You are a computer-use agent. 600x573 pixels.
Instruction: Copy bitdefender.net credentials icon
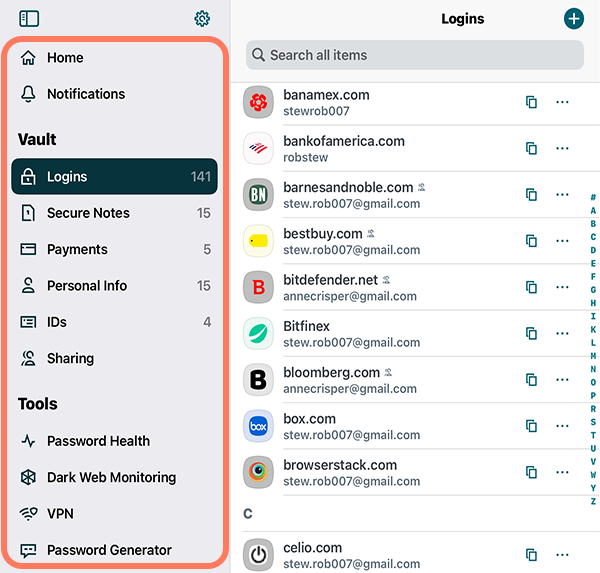(531, 287)
